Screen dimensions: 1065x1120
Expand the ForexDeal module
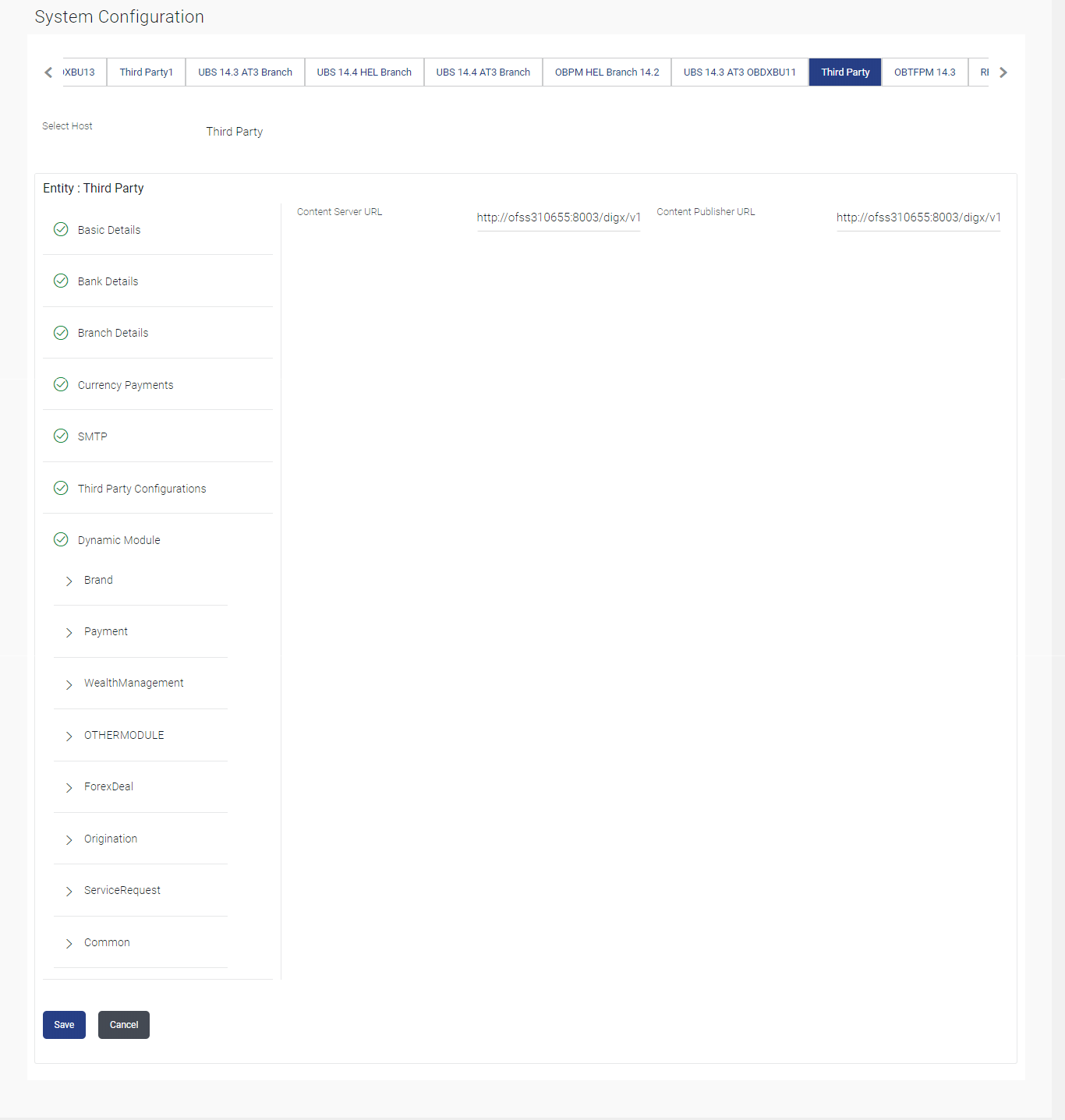pyautogui.click(x=69, y=787)
